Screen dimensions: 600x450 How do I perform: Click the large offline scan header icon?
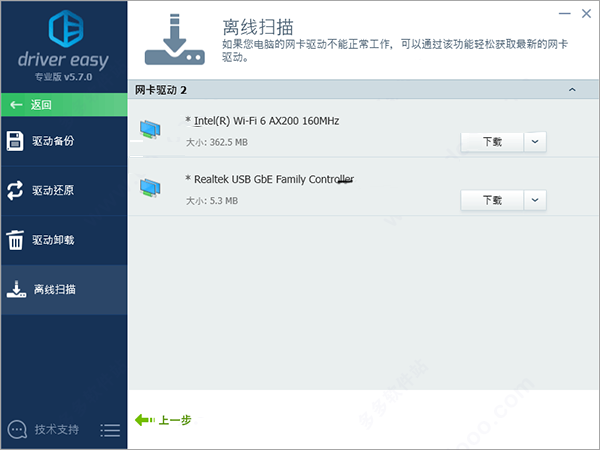click(x=174, y=39)
